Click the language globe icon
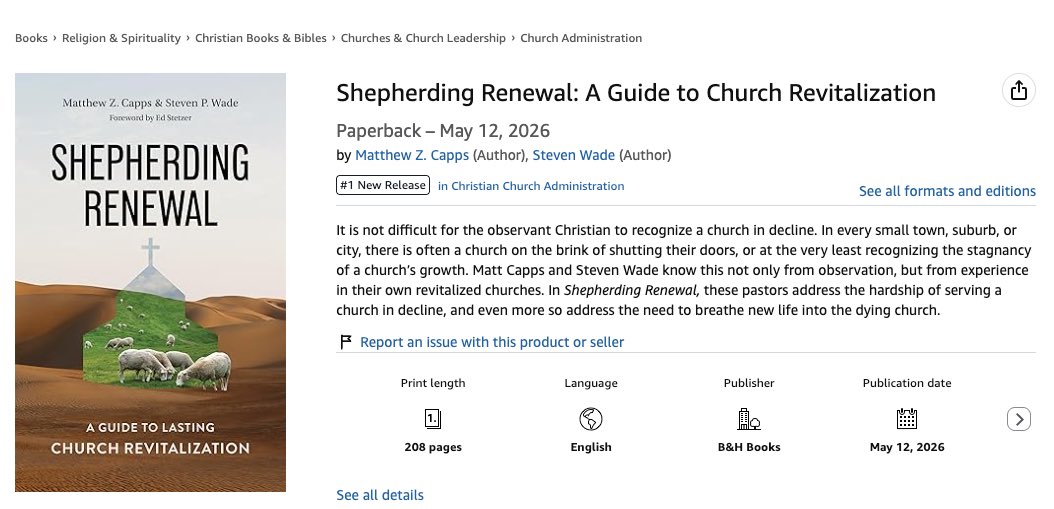1054x509 pixels. point(591,419)
